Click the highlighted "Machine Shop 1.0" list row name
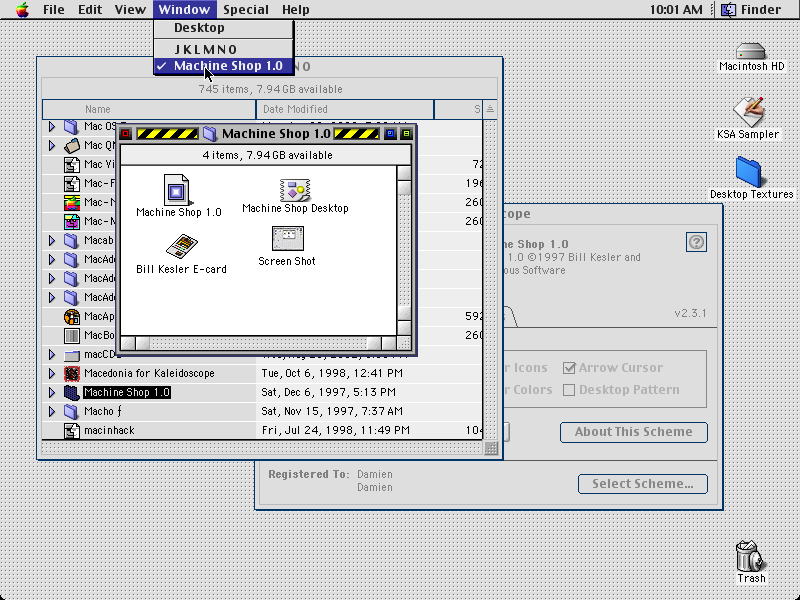This screenshot has height=600, width=800. click(127, 392)
